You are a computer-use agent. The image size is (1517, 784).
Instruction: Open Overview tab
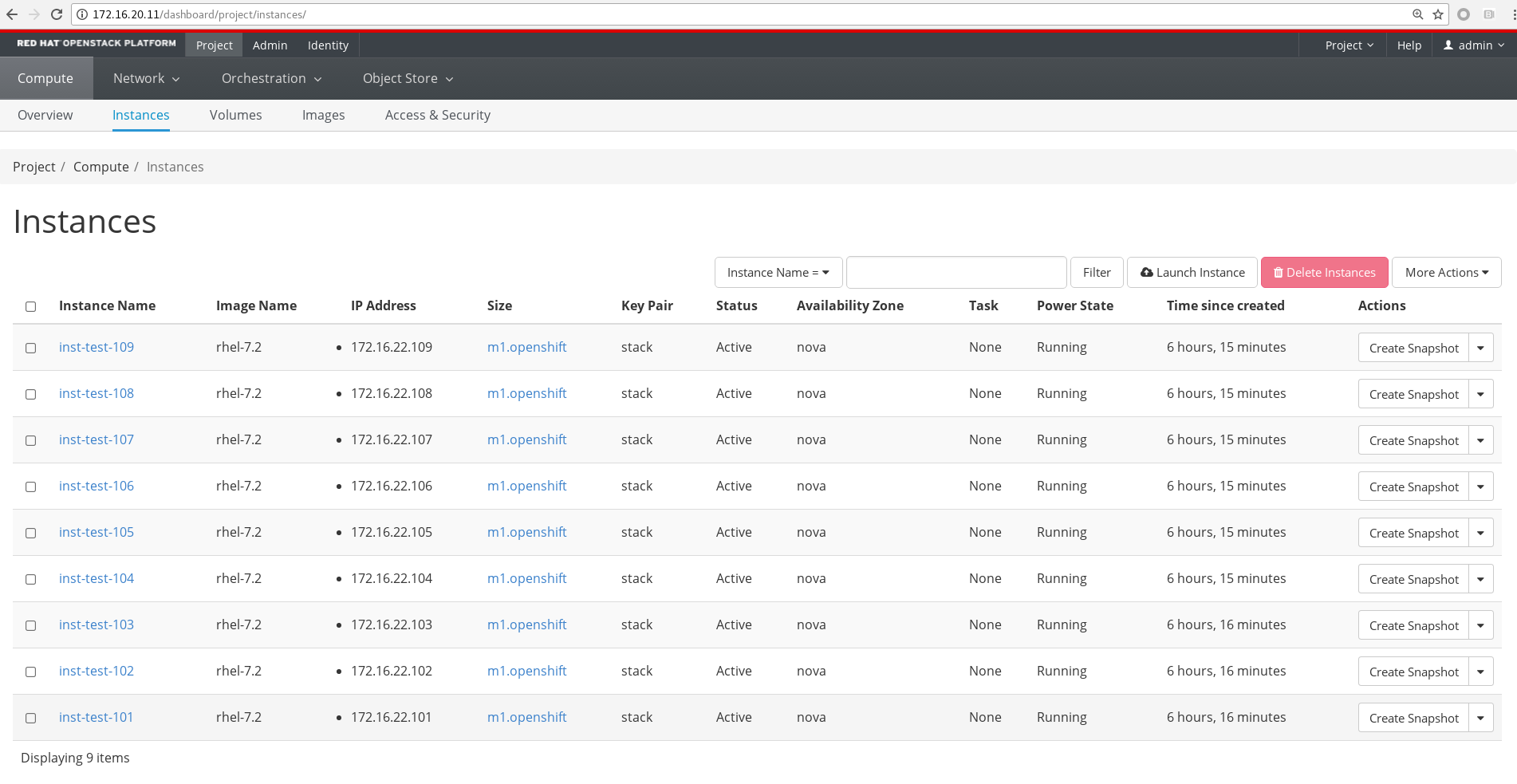pyautogui.click(x=45, y=115)
